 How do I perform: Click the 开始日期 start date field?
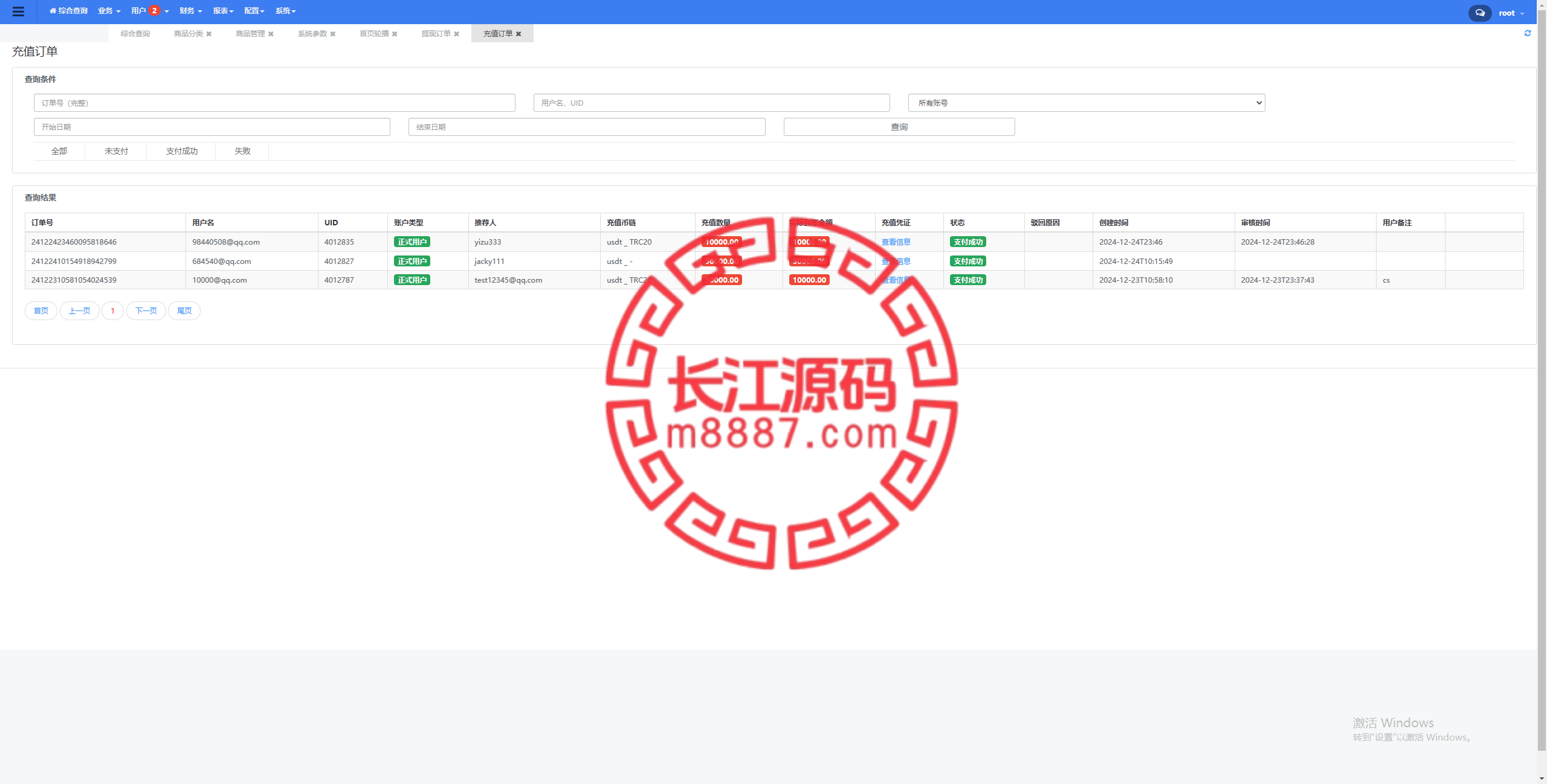212,127
